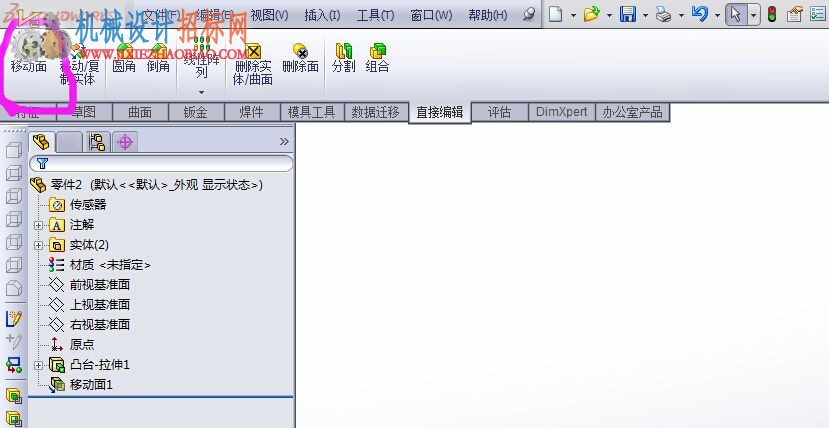
Task: Open the ConfigurationManager tab icon
Action: click(98, 142)
